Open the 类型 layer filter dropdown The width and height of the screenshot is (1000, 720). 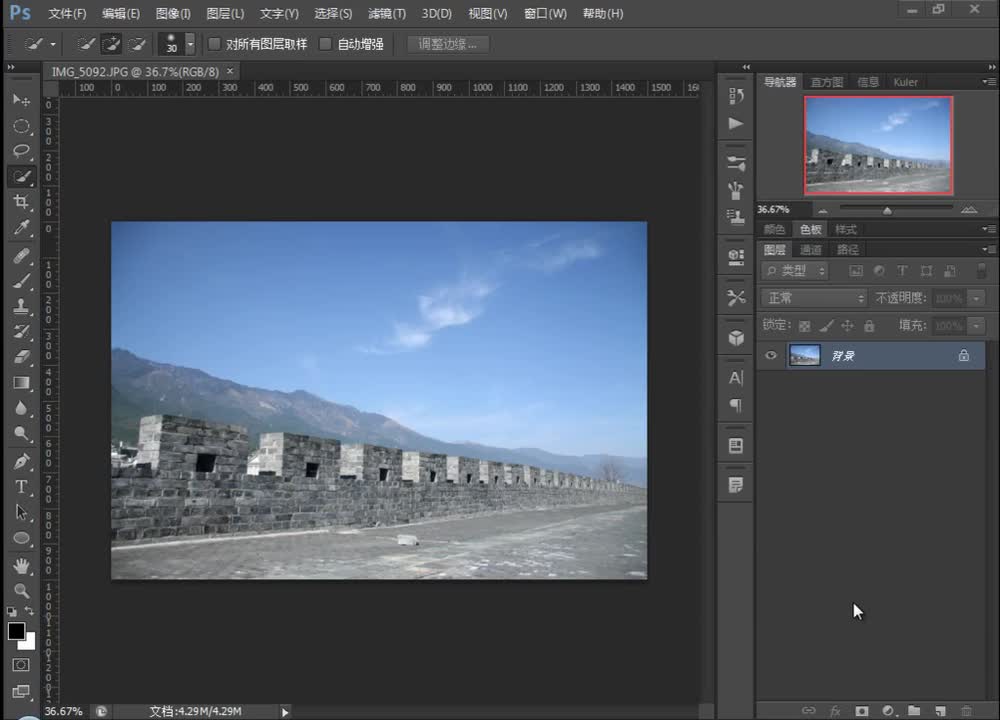(796, 271)
